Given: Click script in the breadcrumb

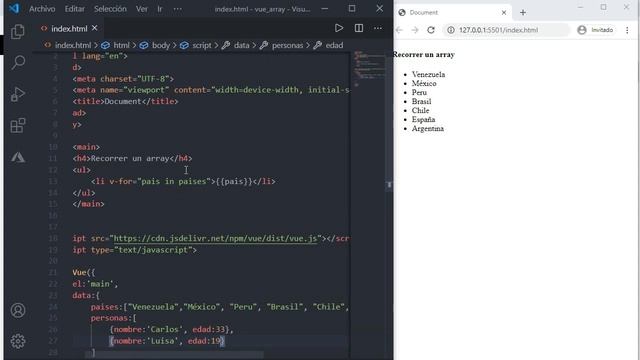Looking at the screenshot, I should pyautogui.click(x=202, y=45).
